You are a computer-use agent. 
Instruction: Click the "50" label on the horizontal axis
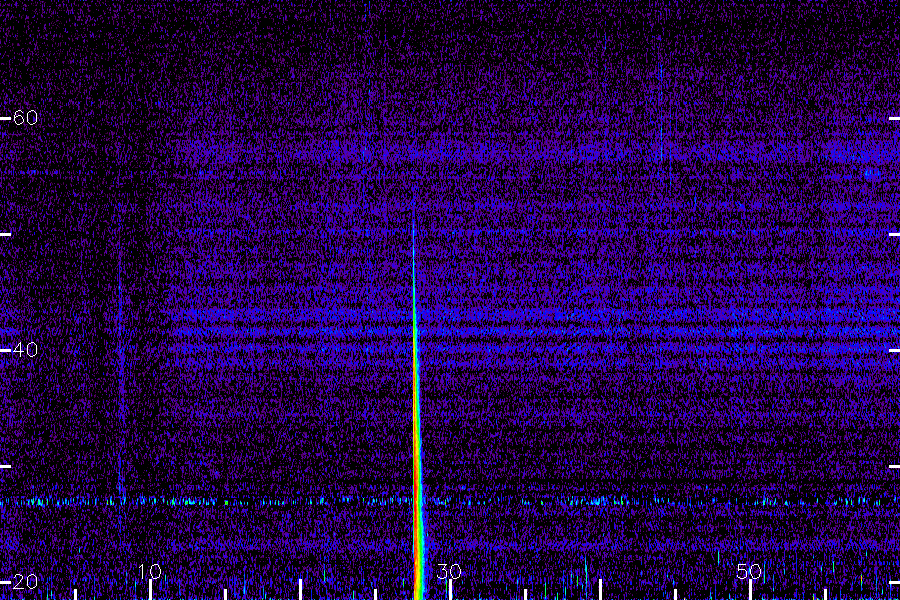tap(749, 571)
